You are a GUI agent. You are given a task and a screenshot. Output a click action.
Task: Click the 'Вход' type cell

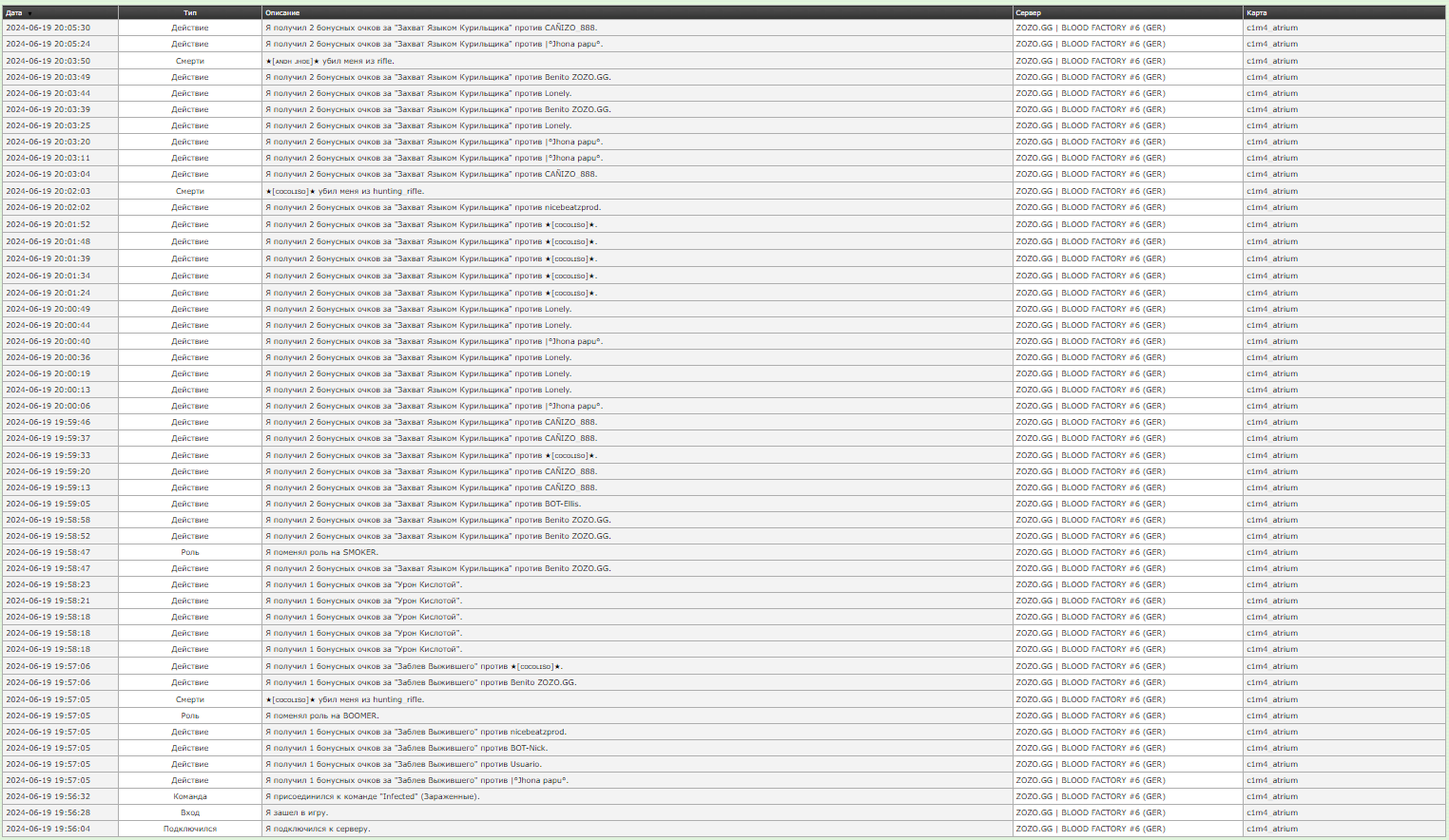point(190,812)
